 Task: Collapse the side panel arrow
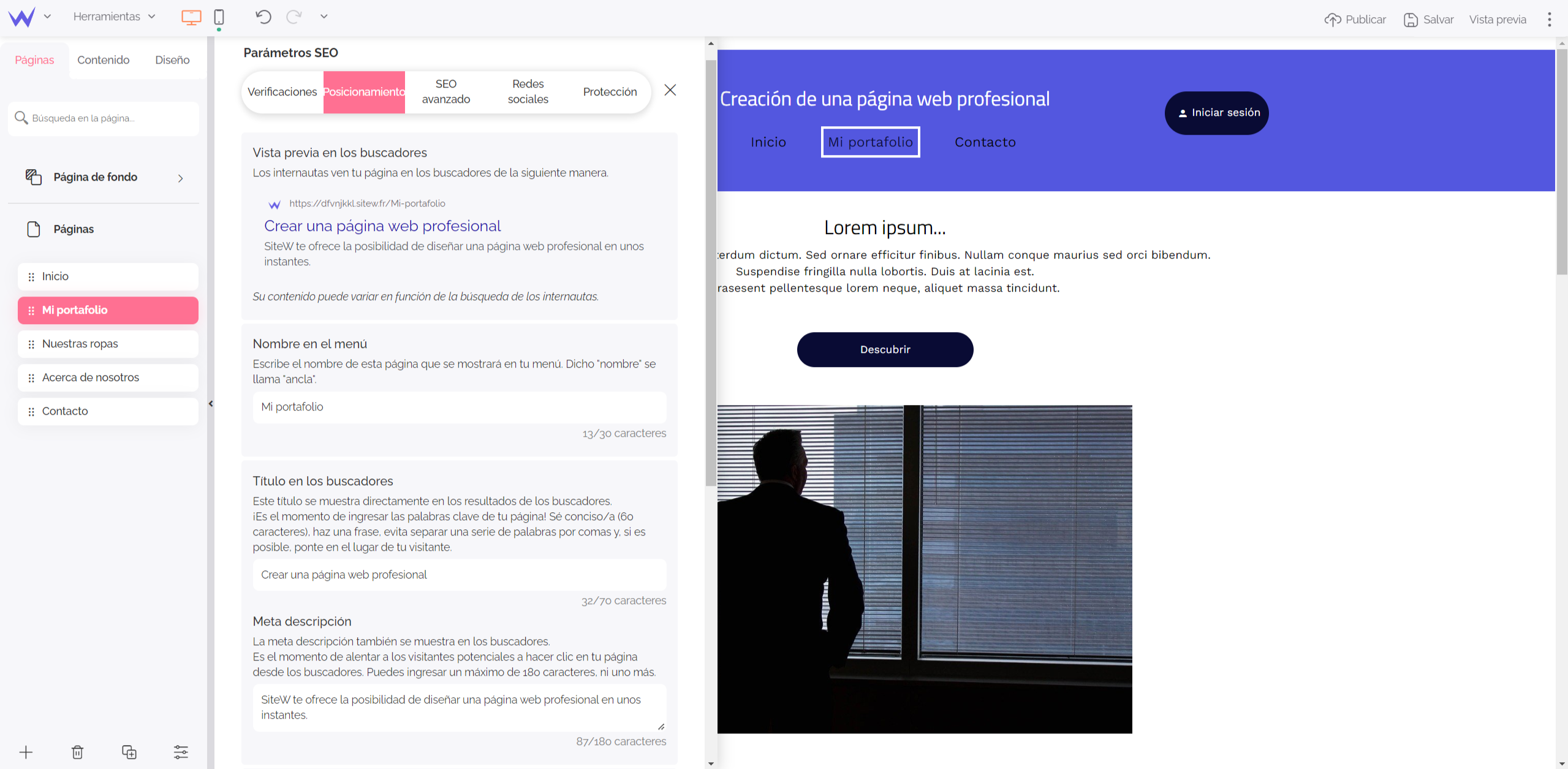coord(211,404)
